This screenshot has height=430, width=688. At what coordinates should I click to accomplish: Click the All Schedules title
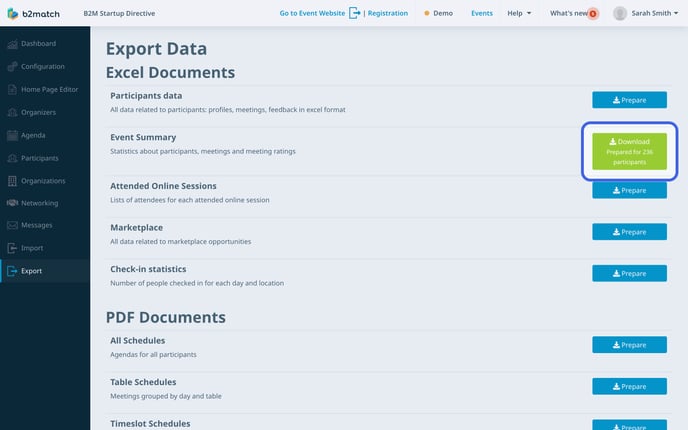pos(138,340)
